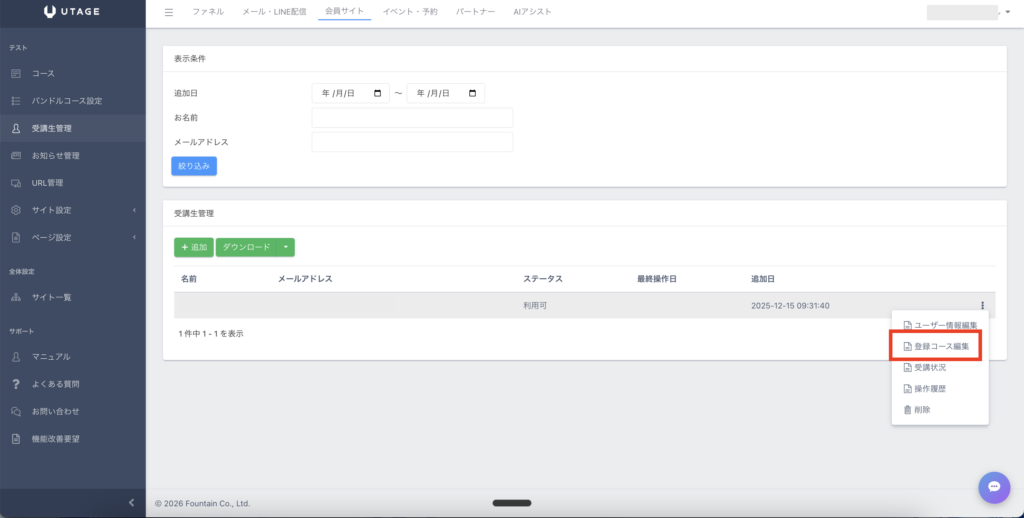
Task: Click the URL管理 icon
Action: (x=16, y=183)
